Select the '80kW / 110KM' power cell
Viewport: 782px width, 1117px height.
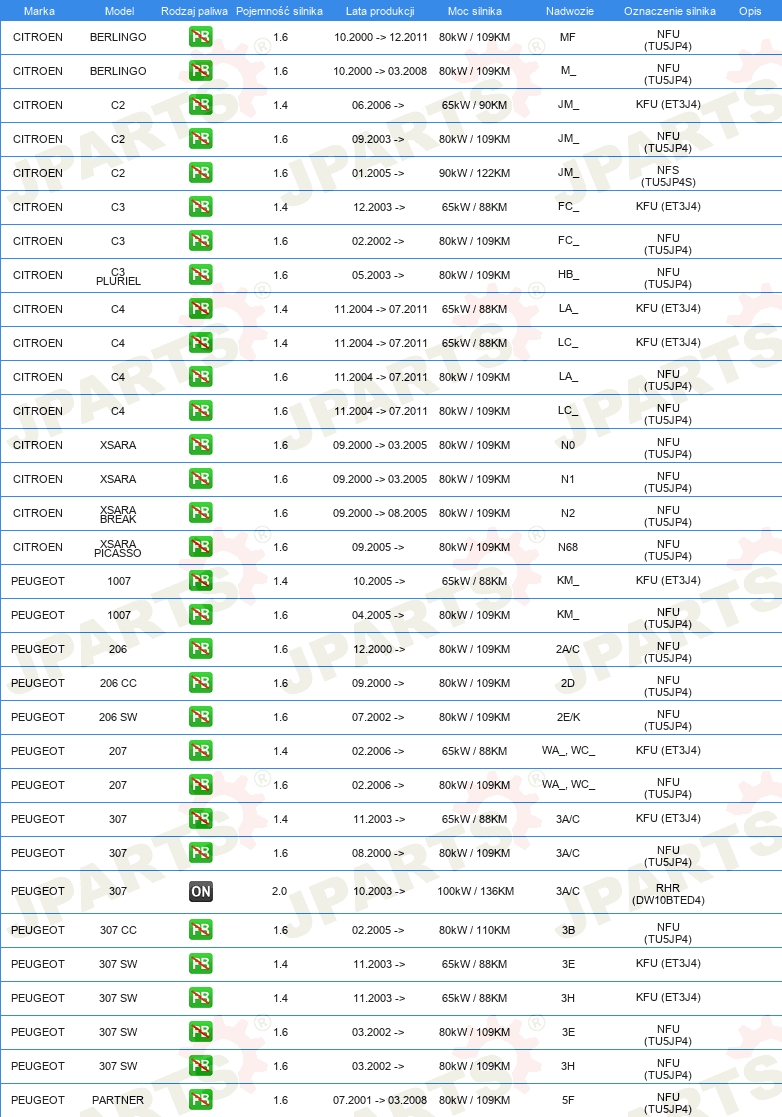(x=474, y=930)
